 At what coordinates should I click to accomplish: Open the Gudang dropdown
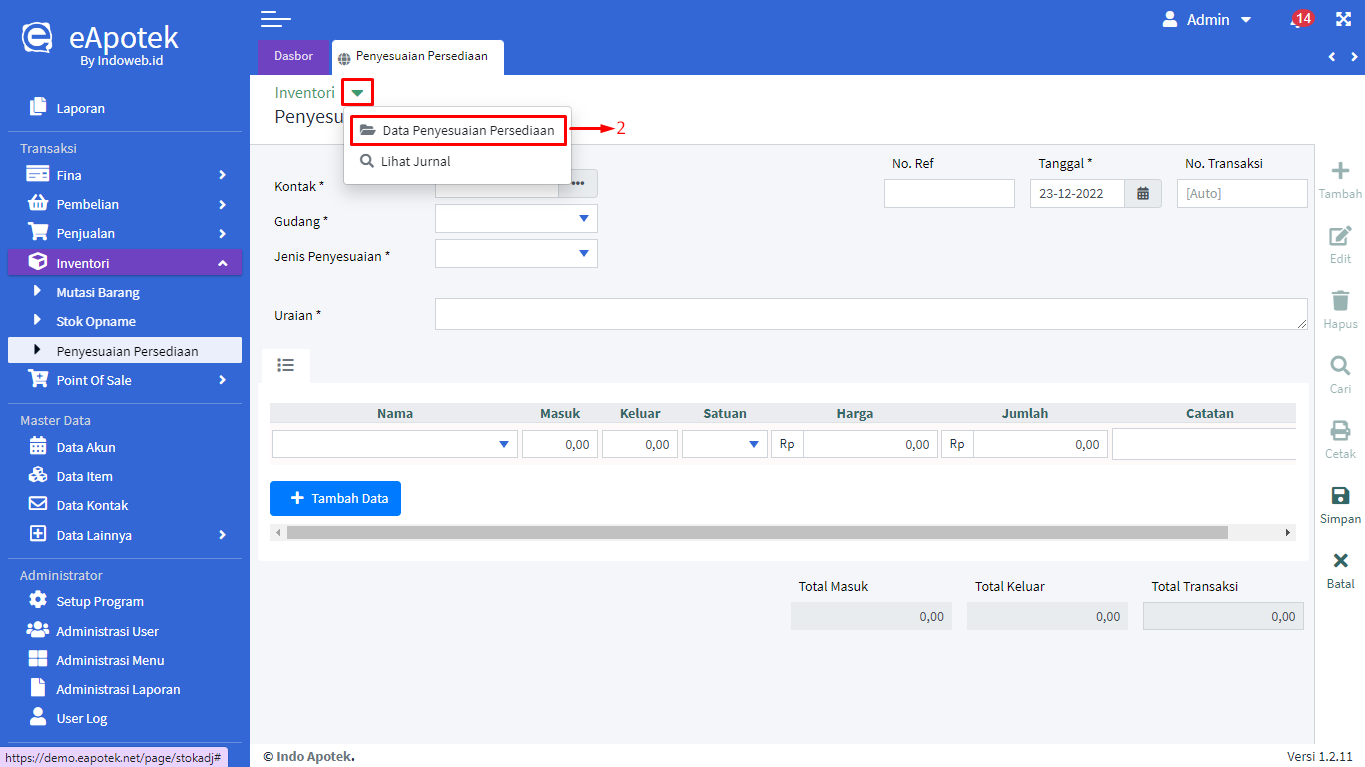click(x=516, y=219)
